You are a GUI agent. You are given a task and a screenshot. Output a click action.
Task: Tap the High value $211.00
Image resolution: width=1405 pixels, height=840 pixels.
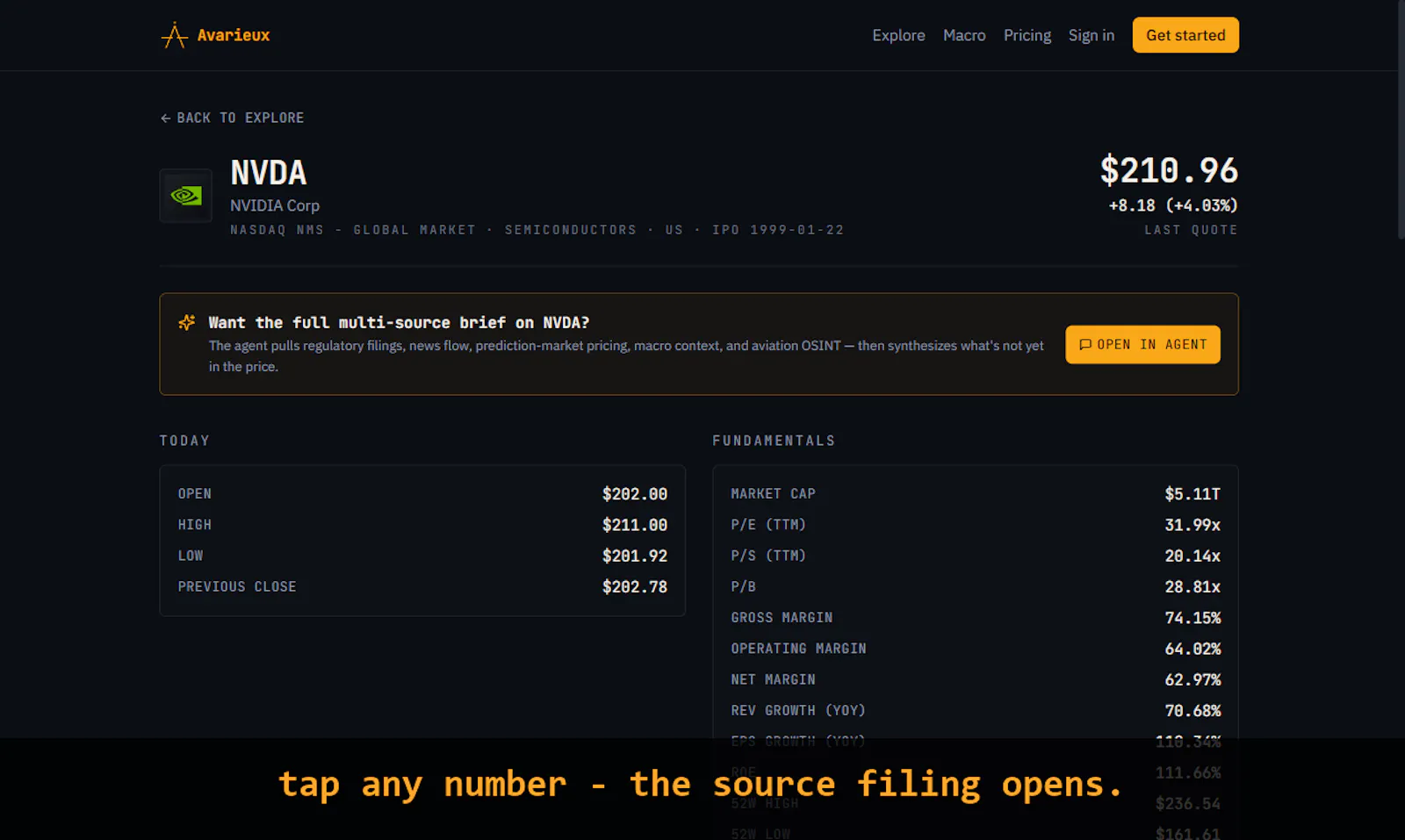pos(635,525)
